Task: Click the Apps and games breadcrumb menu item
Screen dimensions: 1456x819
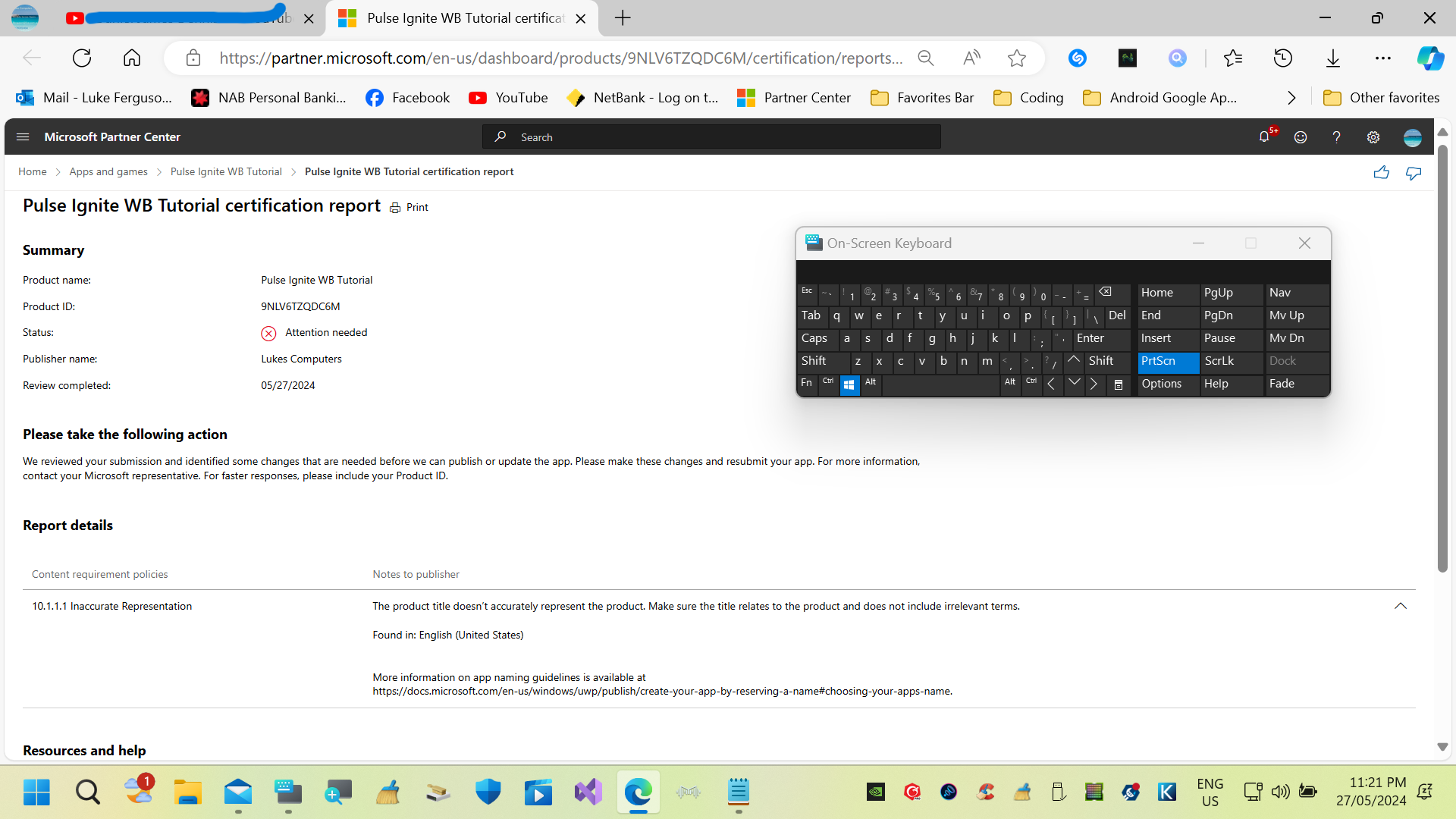Action: click(107, 171)
